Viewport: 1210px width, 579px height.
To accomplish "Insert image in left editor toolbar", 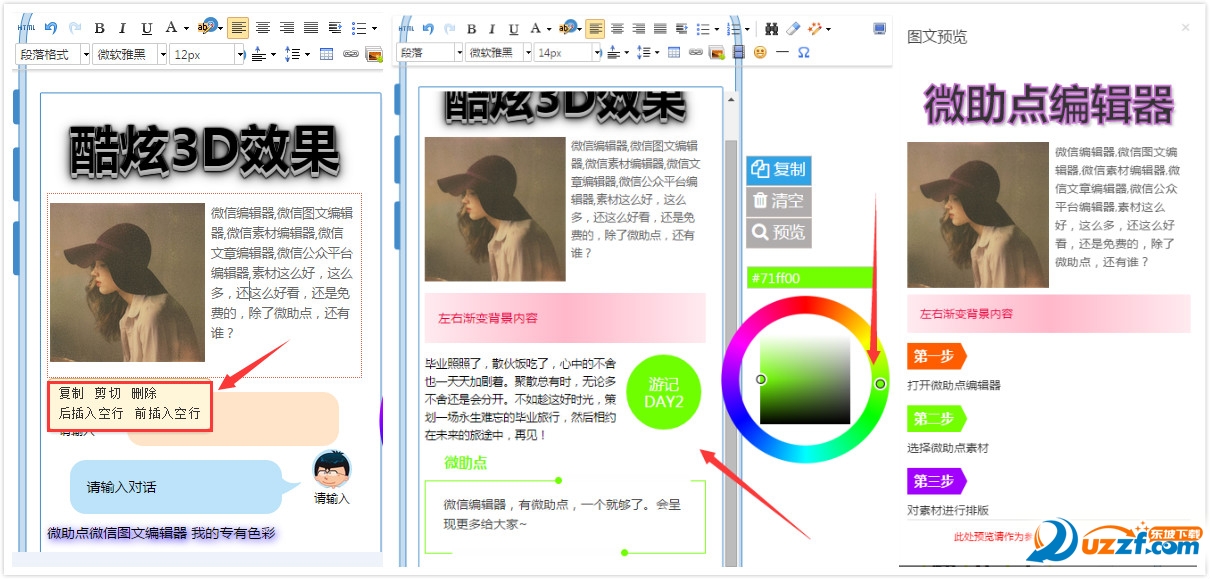I will 374,54.
